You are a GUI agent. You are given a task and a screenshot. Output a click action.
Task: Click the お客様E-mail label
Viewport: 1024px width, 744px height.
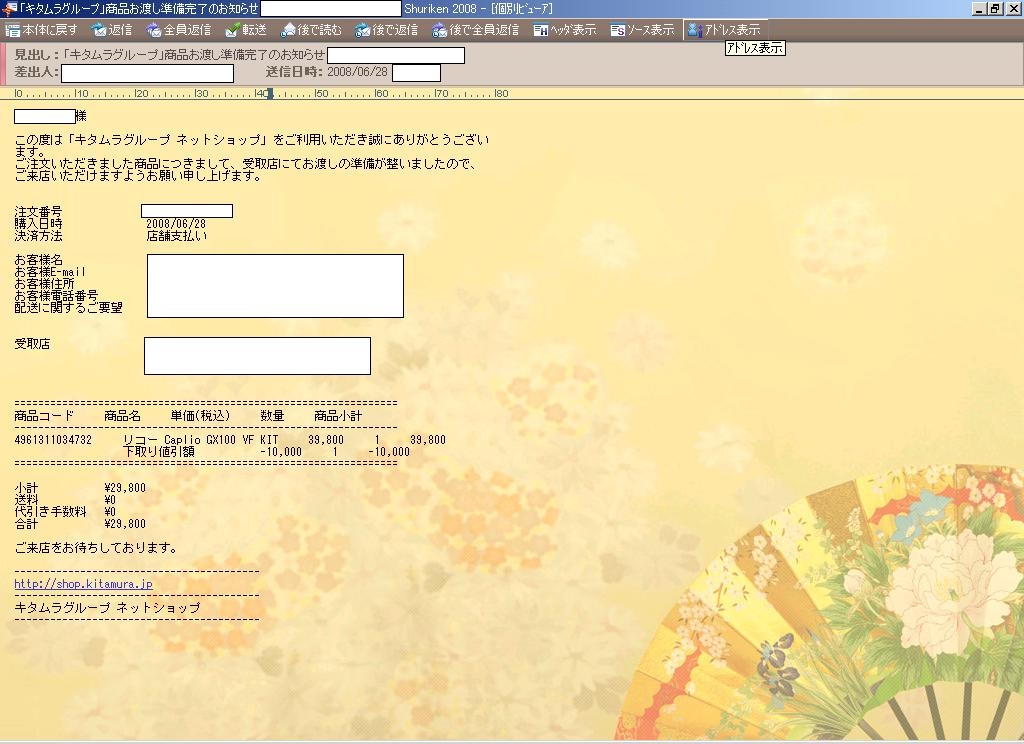(50, 272)
